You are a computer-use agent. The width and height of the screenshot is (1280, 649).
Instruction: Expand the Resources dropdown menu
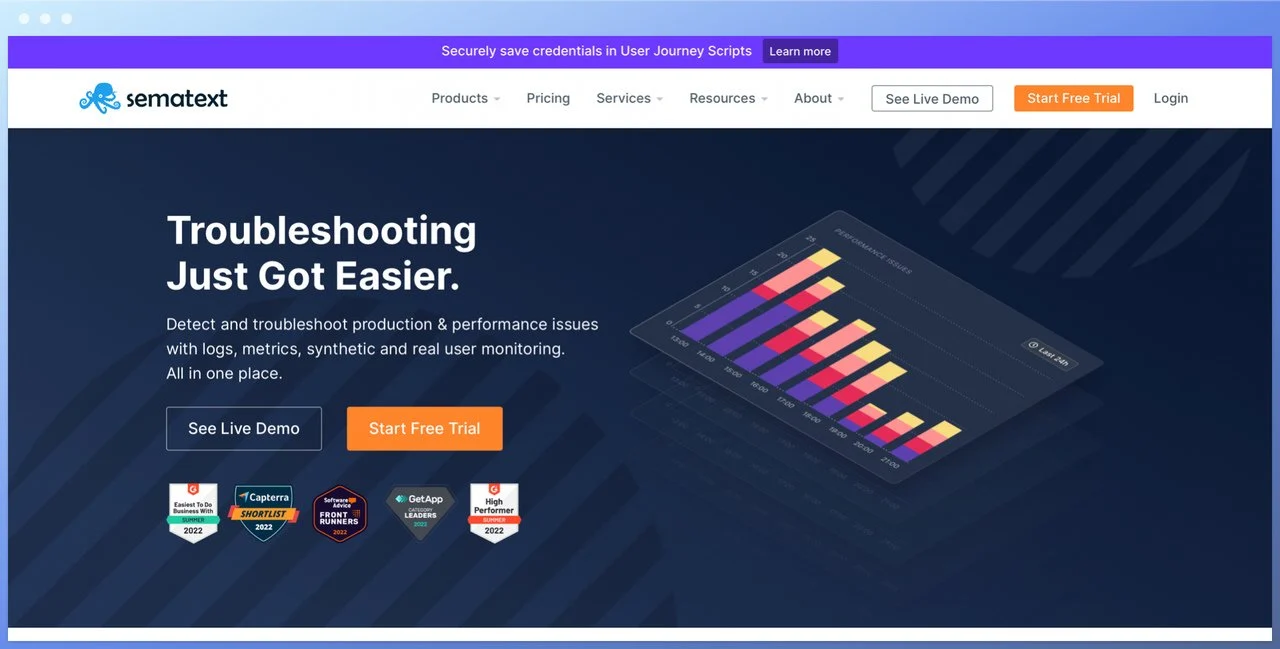click(728, 98)
